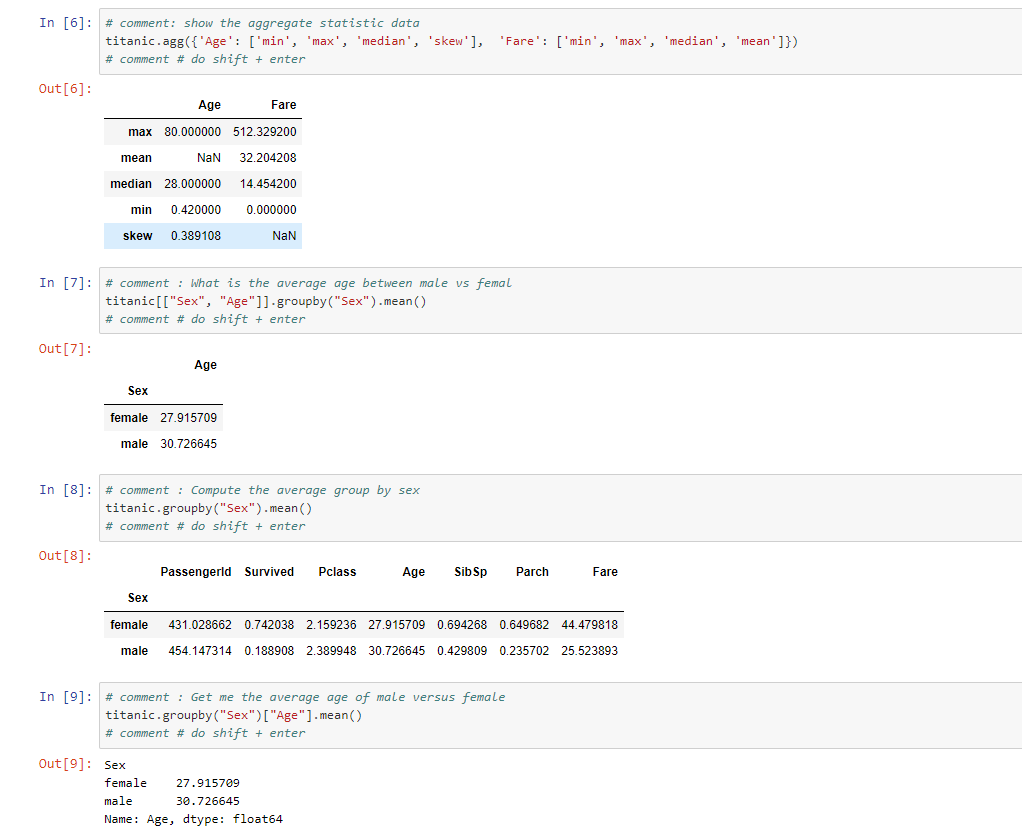Select the In [6] prompt label
1022x837 pixels.
(x=64, y=23)
